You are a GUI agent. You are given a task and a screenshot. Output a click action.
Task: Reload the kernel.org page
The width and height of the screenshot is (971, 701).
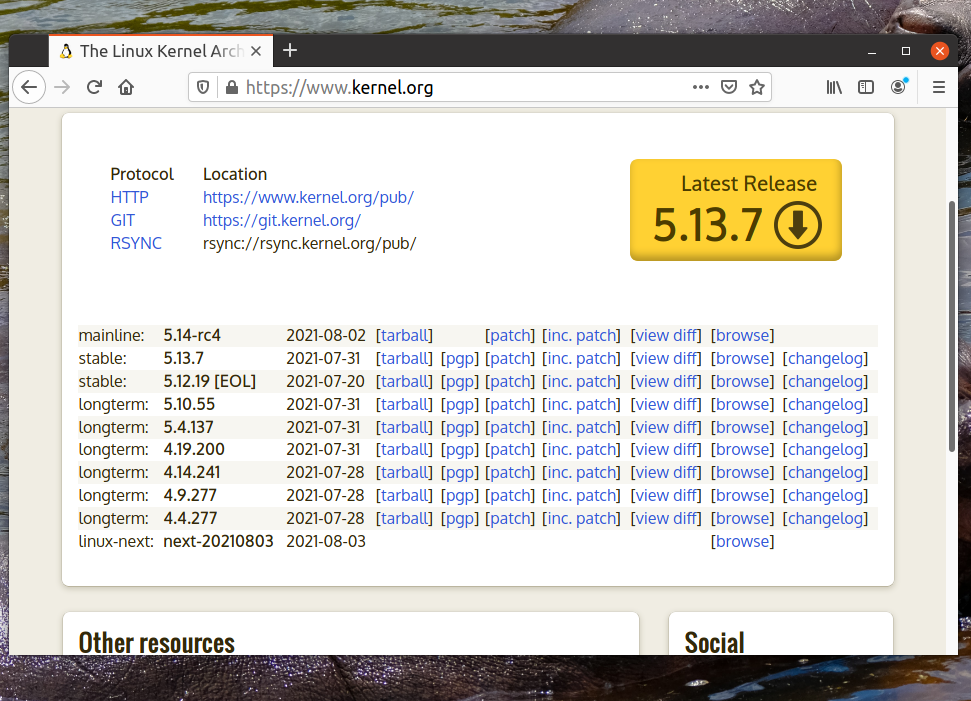pos(94,87)
